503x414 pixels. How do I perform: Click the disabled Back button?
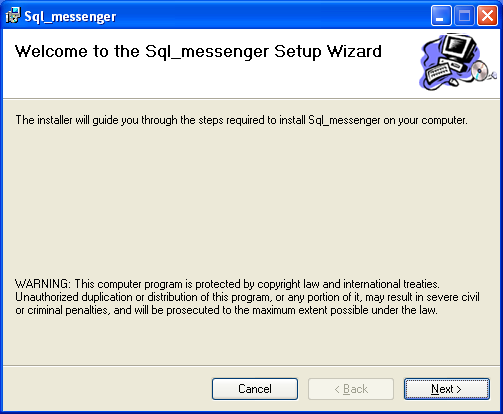(351, 389)
